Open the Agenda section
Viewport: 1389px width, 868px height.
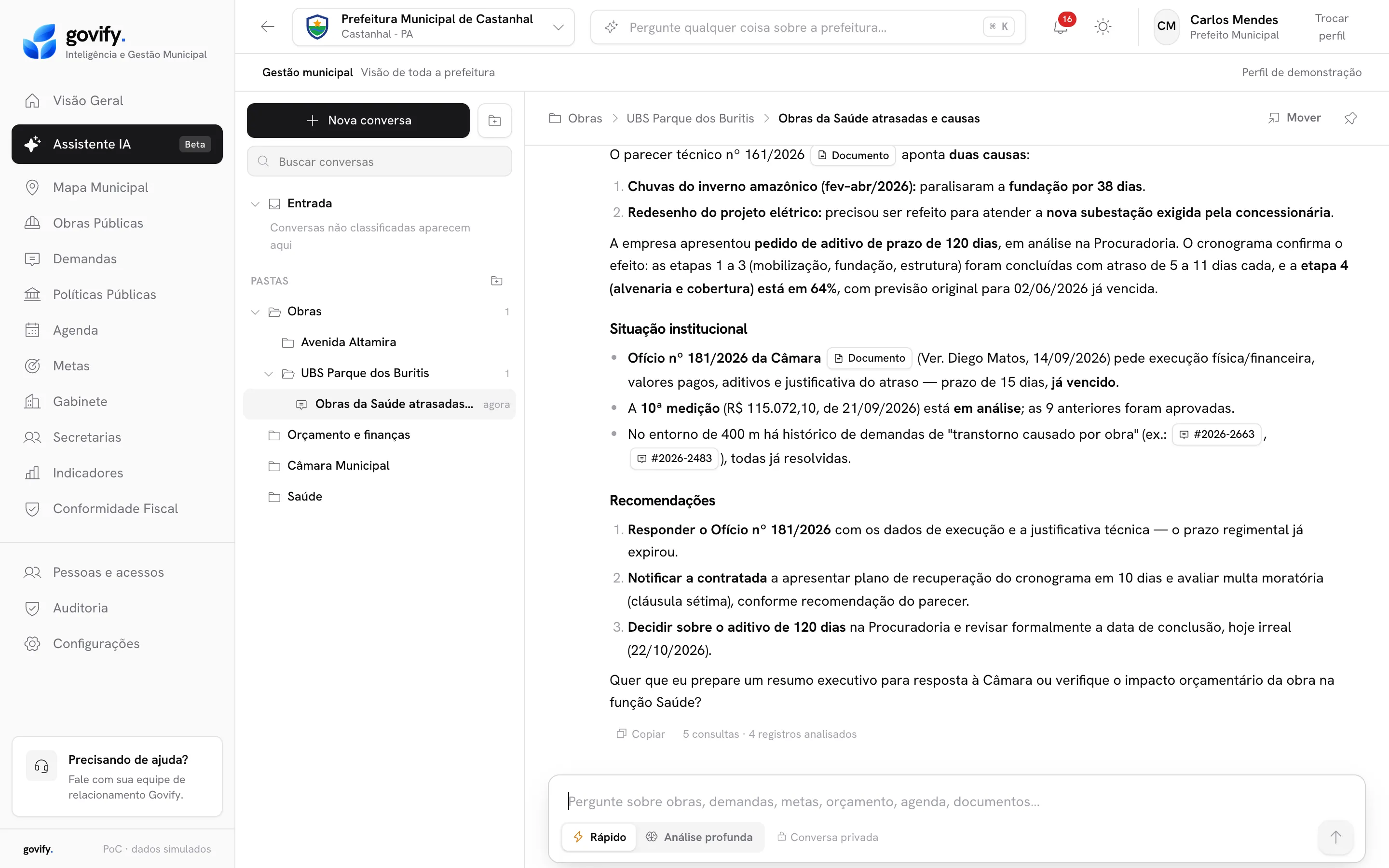coord(117,330)
